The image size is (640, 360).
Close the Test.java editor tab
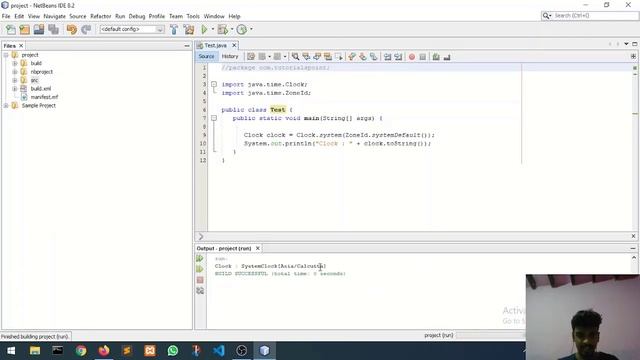[x=234, y=45]
